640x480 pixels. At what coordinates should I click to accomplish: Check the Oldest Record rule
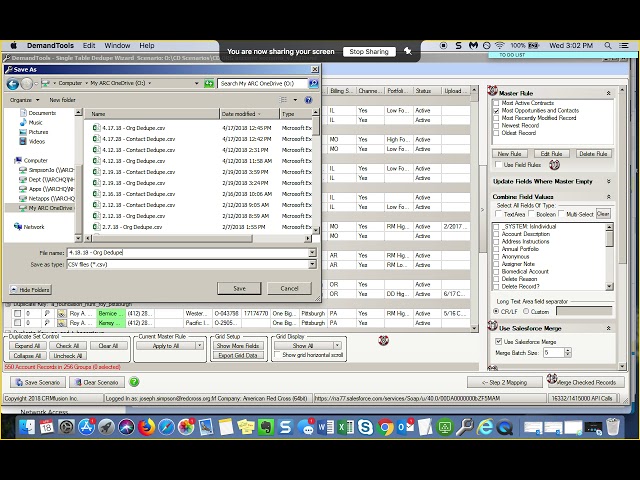pyautogui.click(x=496, y=133)
